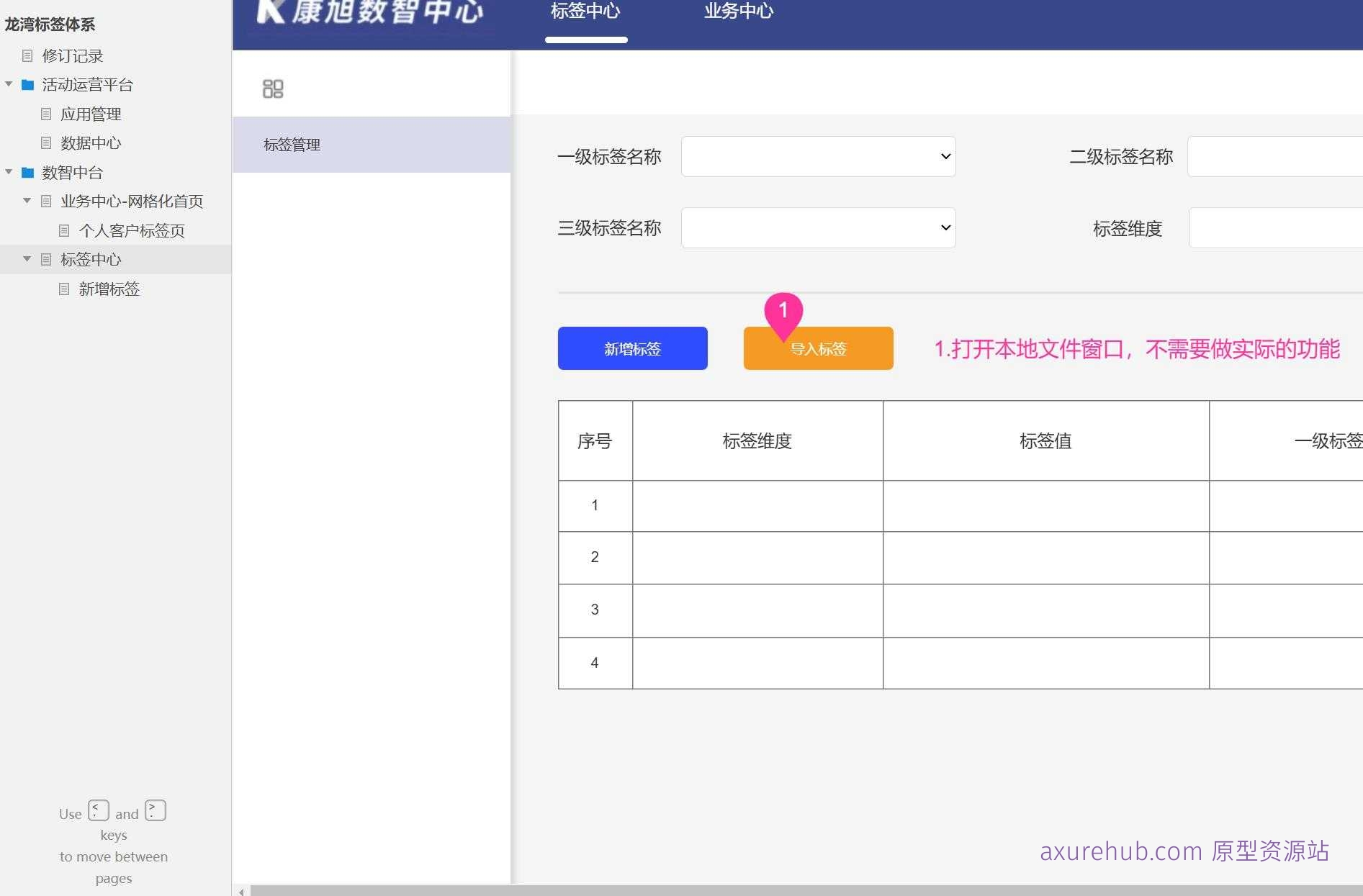The height and width of the screenshot is (896, 1363).
Task: Open the 一级标签名称 dropdown
Action: (x=817, y=156)
